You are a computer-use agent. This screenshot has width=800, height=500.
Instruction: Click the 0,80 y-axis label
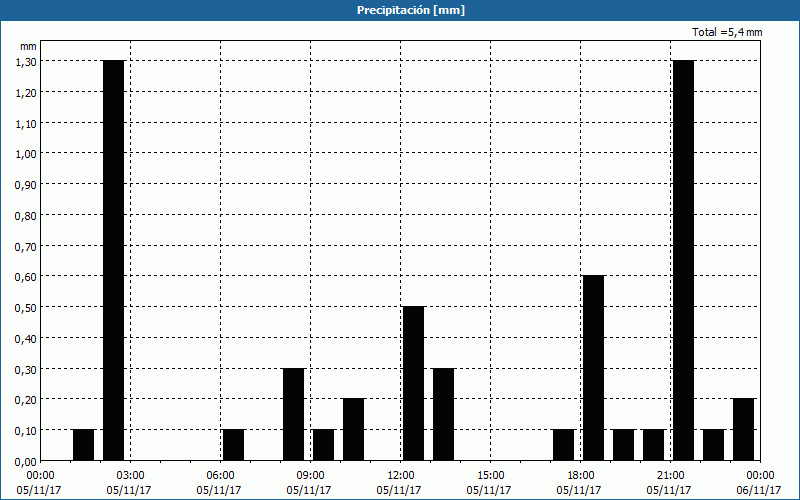point(26,215)
